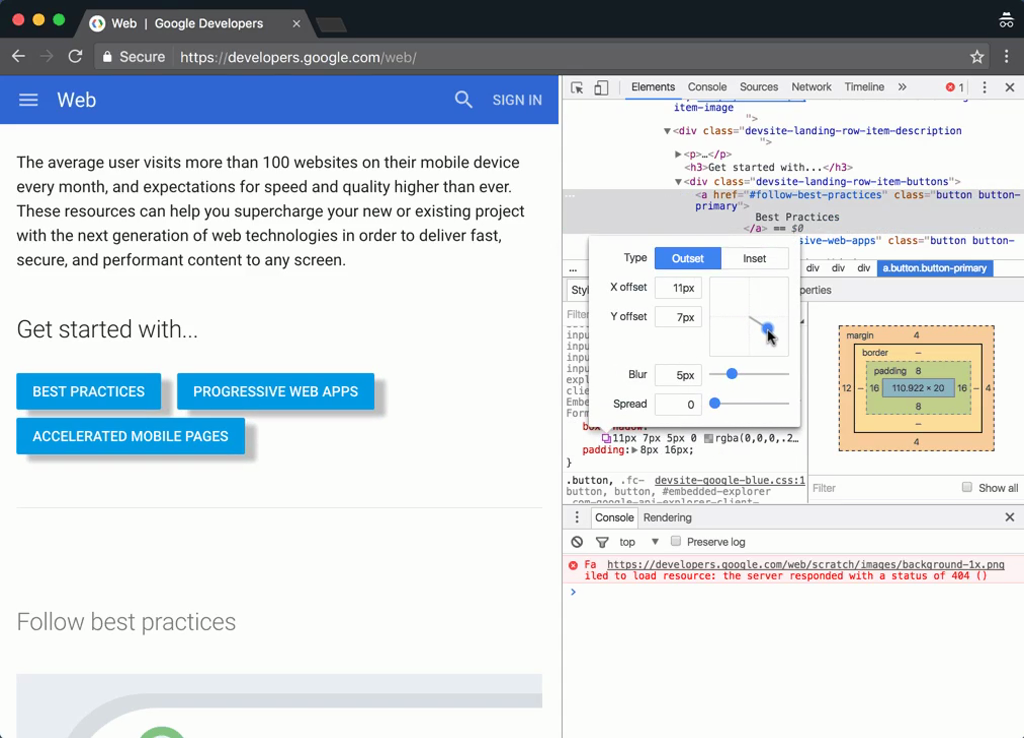Viewport: 1024px width, 738px height.
Task: Select the a.button.button-primary breadcrumb
Action: pos(935,268)
